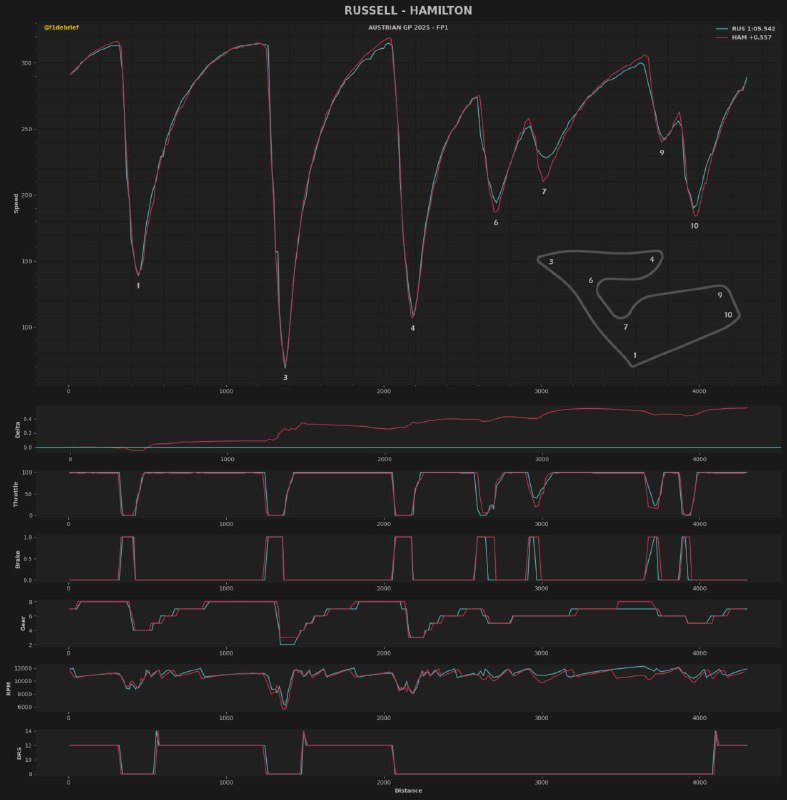Click corner label '4' under the speed trace
Image resolution: width=787 pixels, height=800 pixels.
pyautogui.click(x=413, y=328)
